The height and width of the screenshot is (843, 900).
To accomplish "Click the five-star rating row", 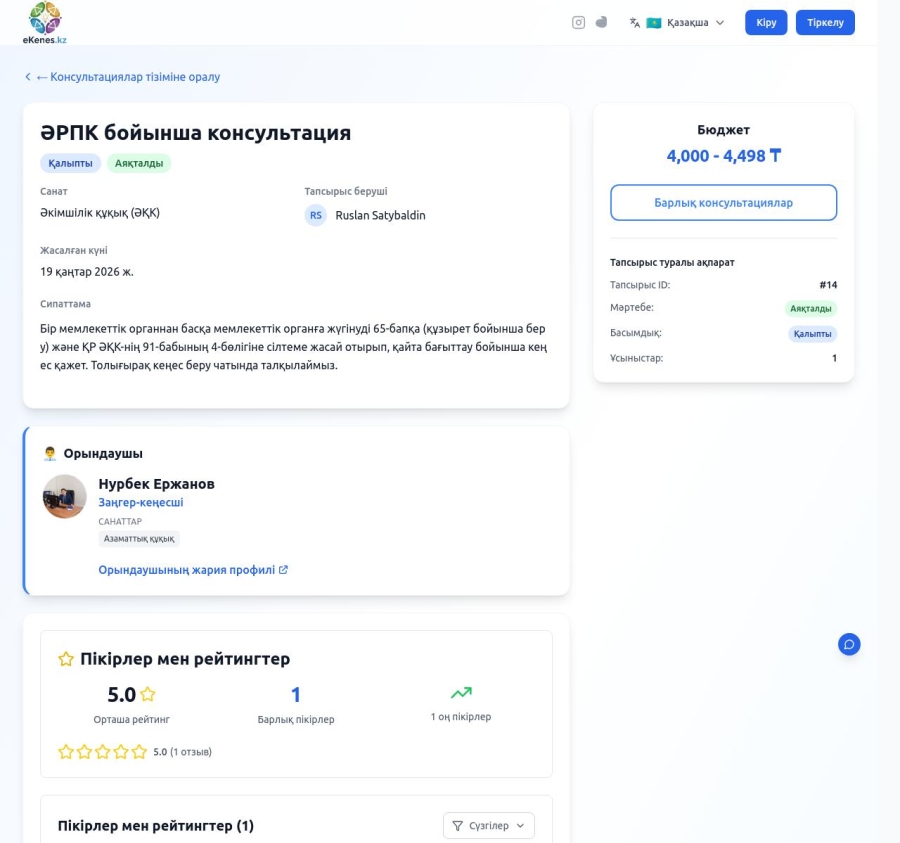I will click(x=102, y=752).
